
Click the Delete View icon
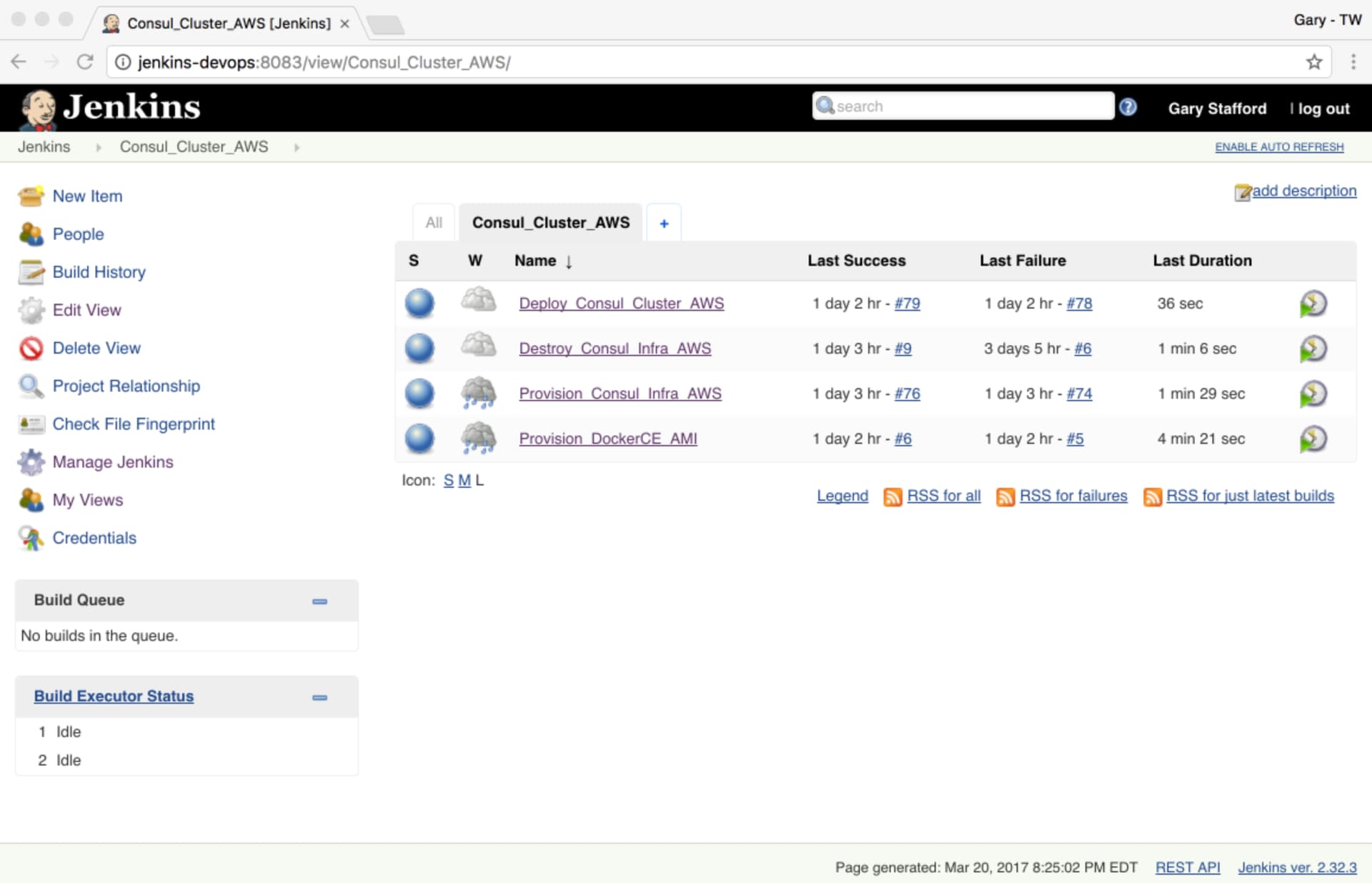pyautogui.click(x=31, y=349)
